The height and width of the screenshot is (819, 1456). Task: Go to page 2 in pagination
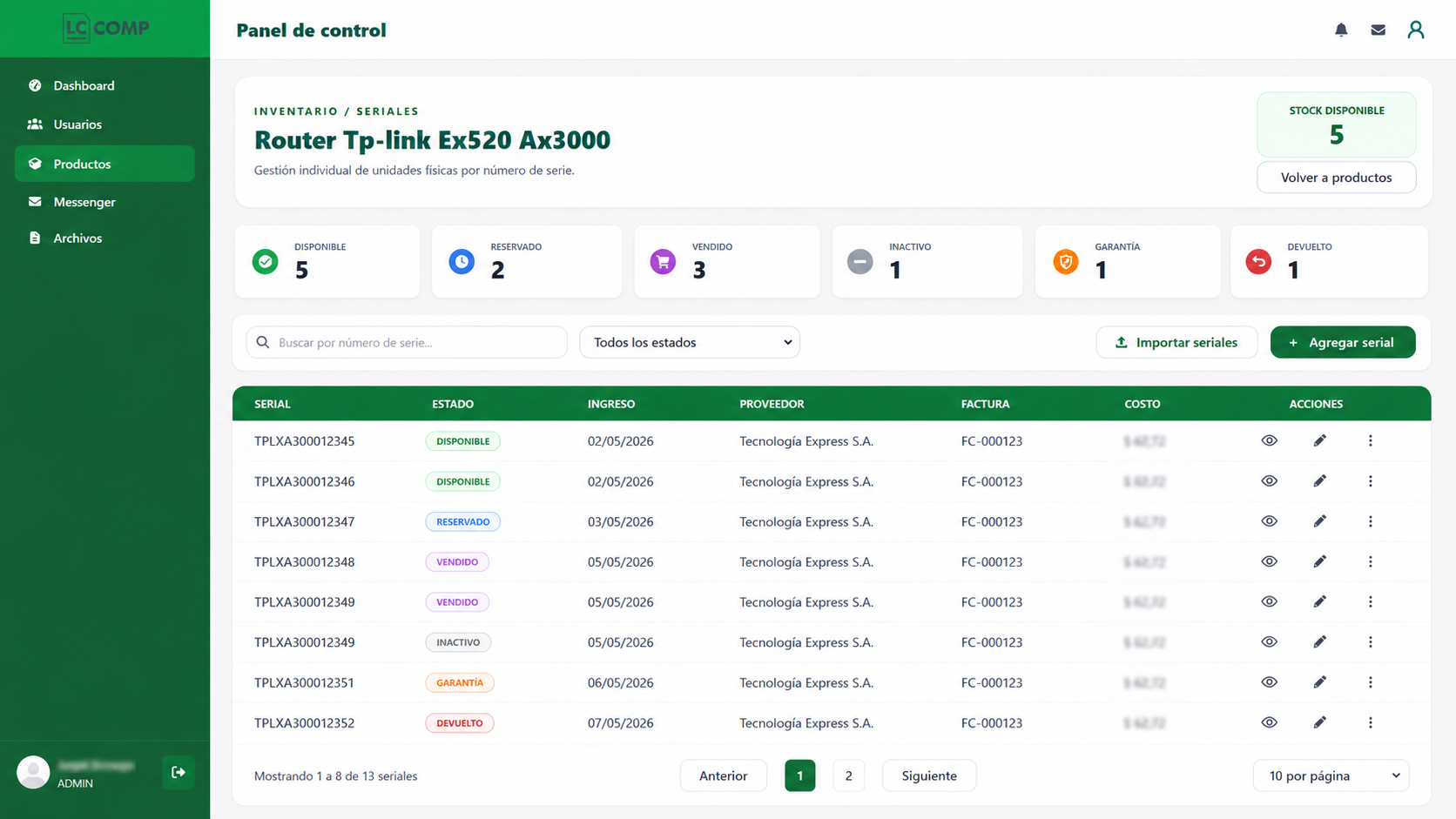click(849, 775)
